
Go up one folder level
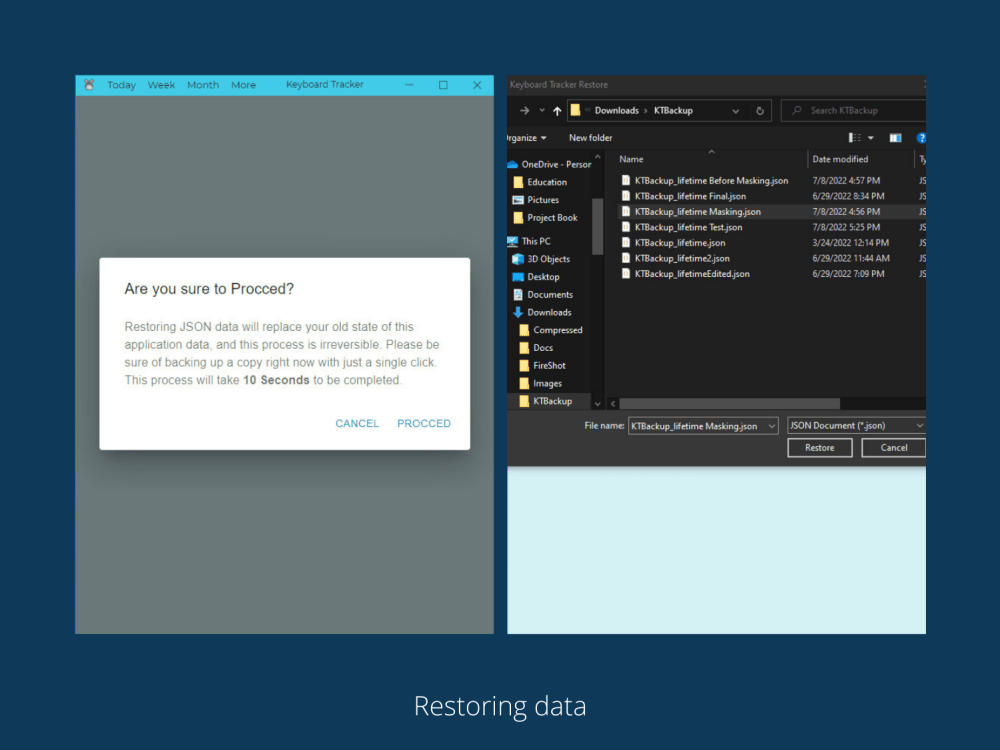point(557,110)
